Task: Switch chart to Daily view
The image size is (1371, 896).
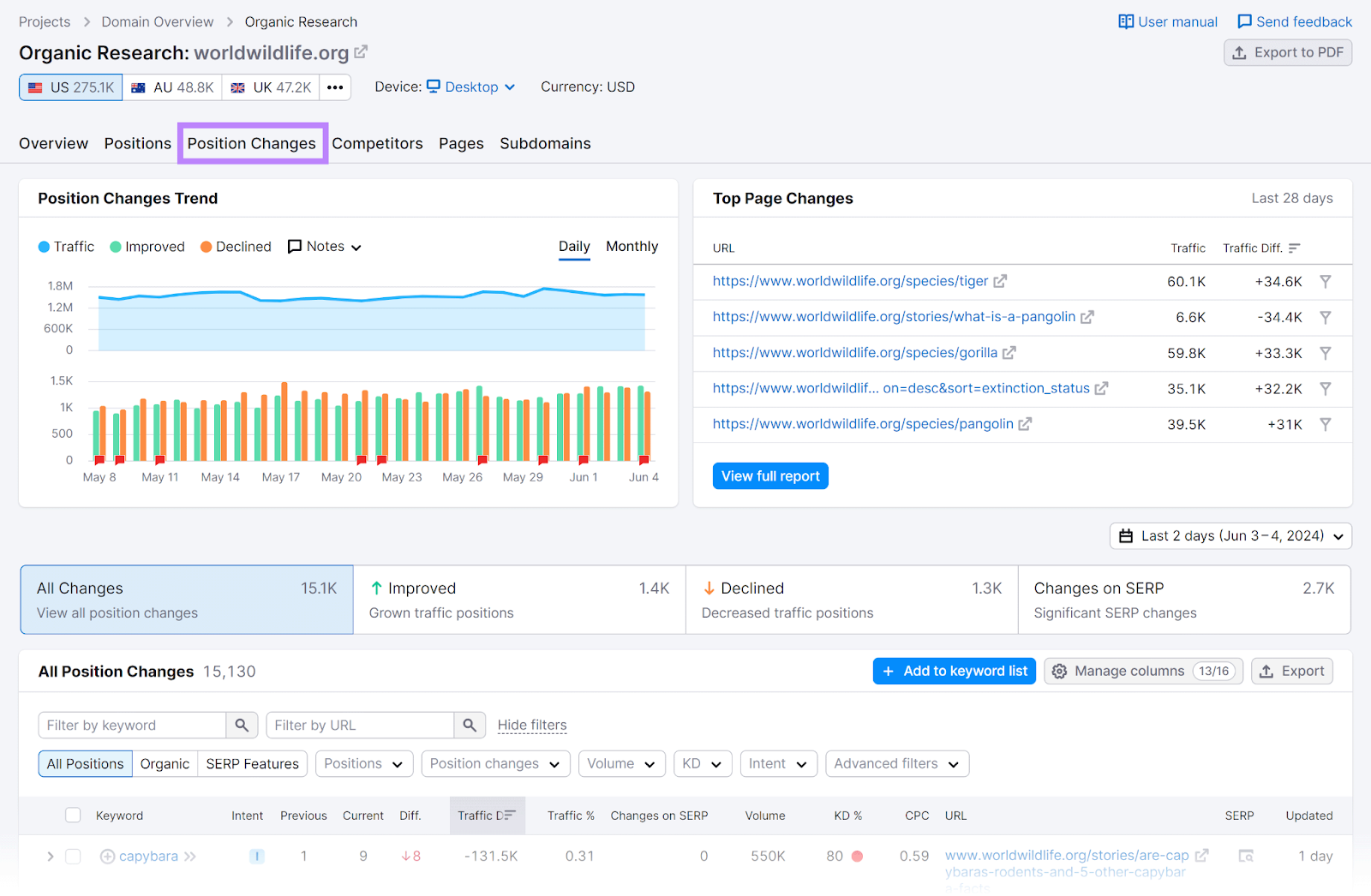Action: (x=574, y=247)
